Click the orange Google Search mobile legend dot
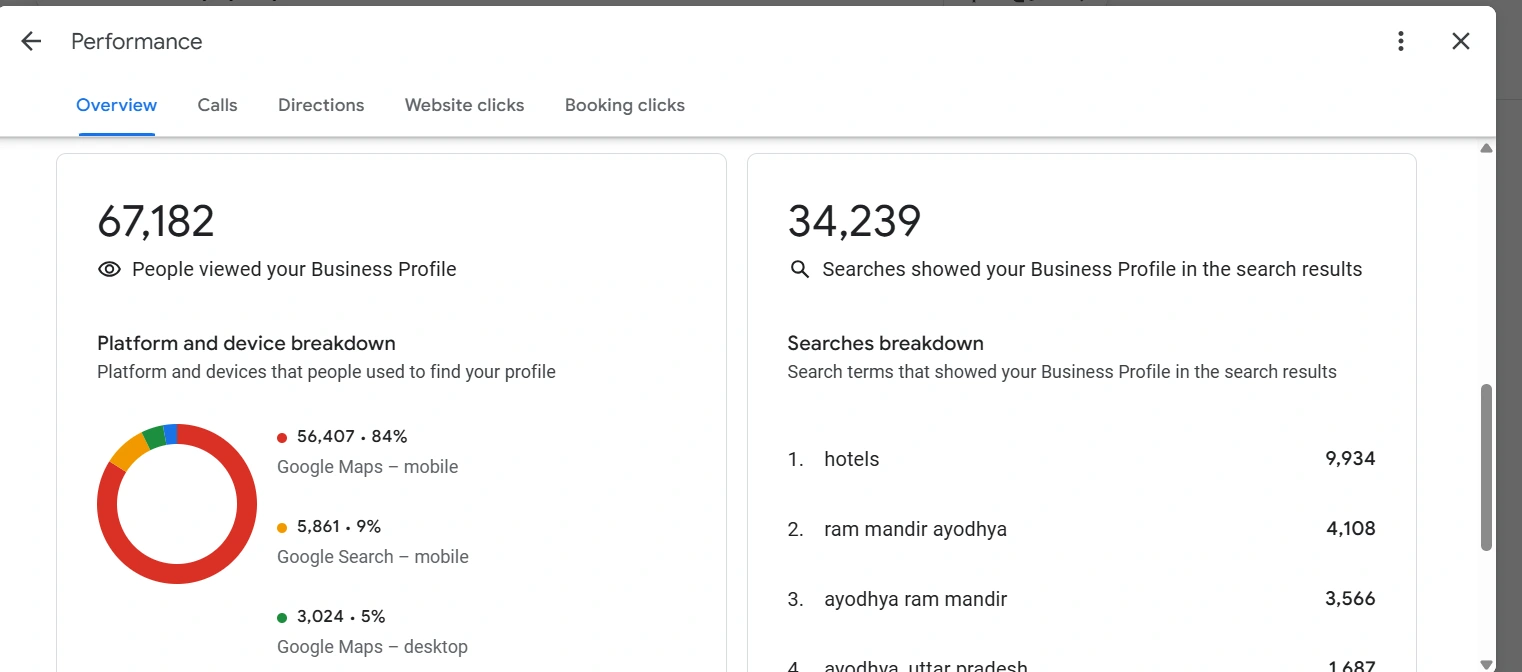1522x672 pixels. point(282,527)
